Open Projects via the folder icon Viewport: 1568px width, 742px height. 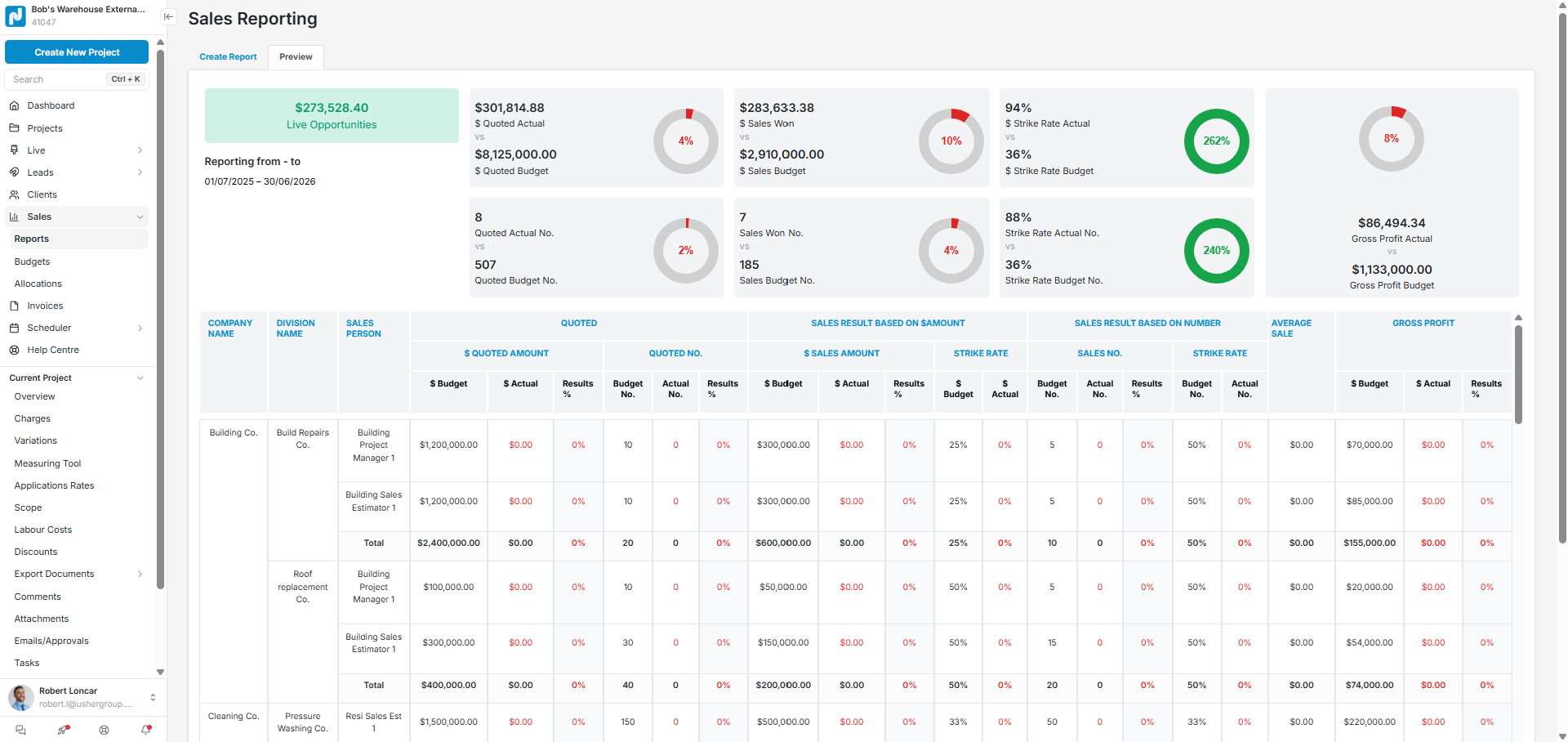(14, 128)
